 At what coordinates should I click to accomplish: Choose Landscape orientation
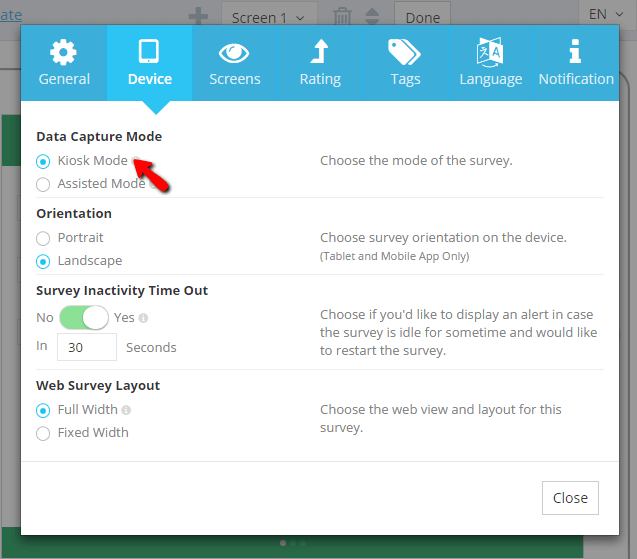pos(43,261)
